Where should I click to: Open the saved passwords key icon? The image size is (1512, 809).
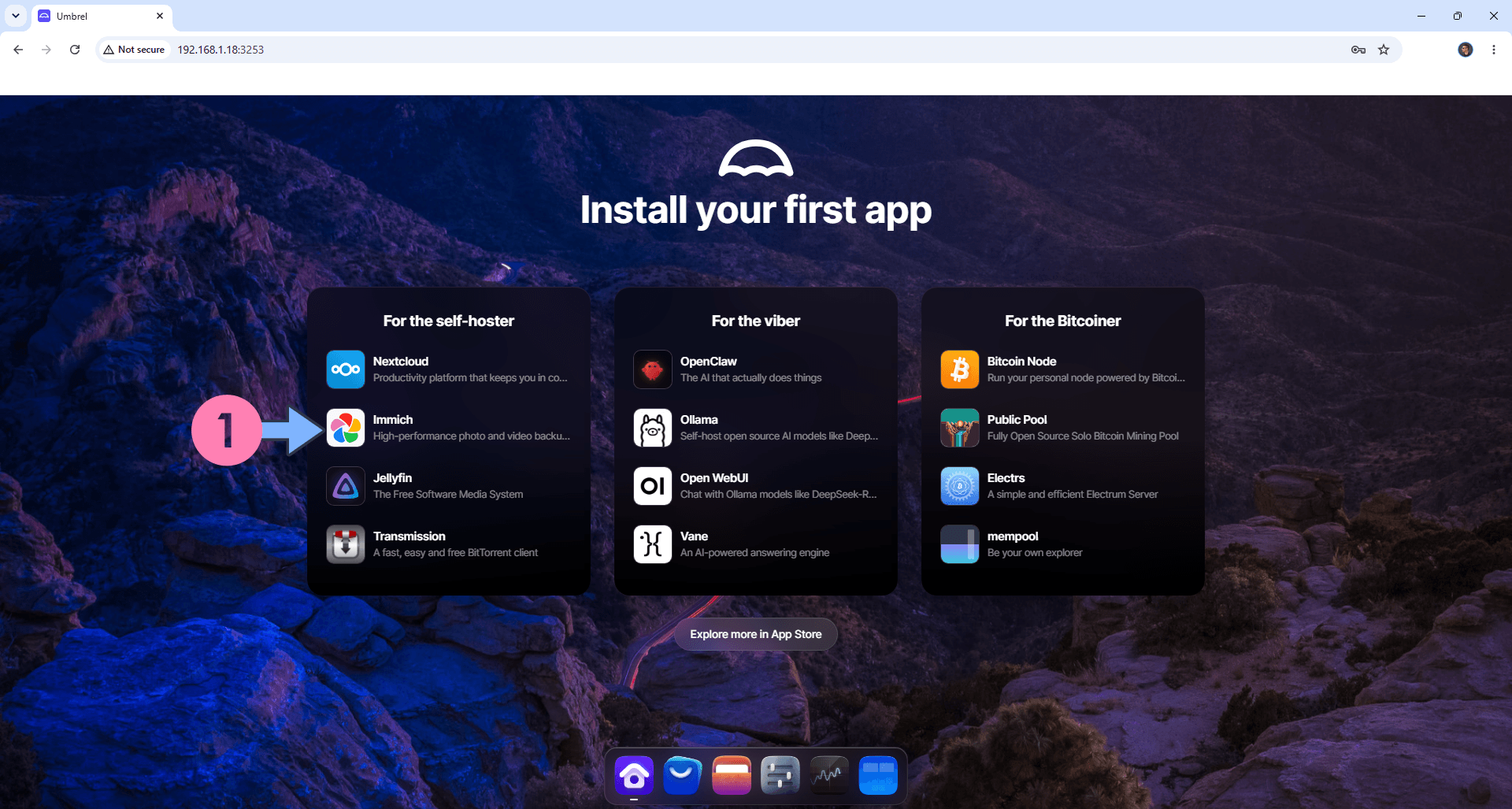point(1358,50)
